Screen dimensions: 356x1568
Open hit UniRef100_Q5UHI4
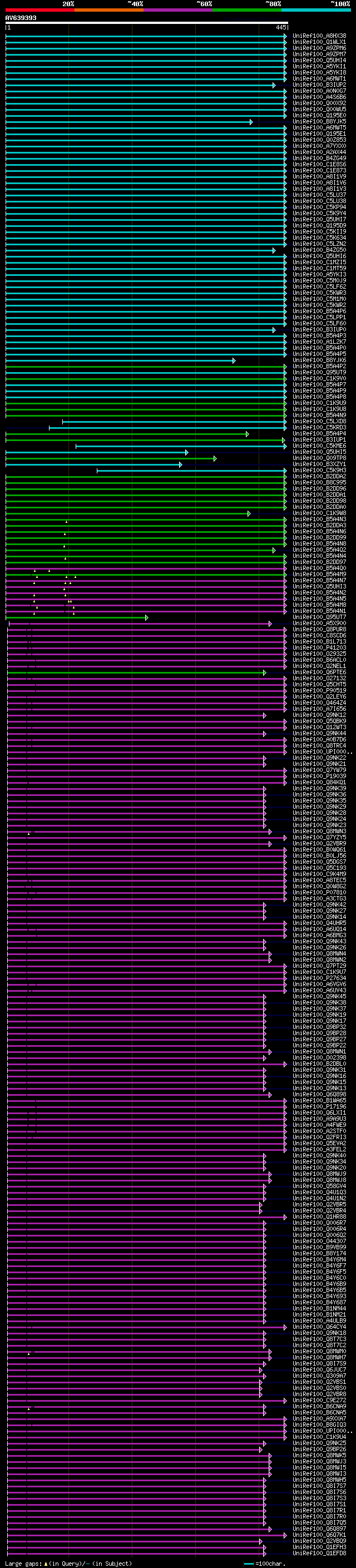coord(319,60)
